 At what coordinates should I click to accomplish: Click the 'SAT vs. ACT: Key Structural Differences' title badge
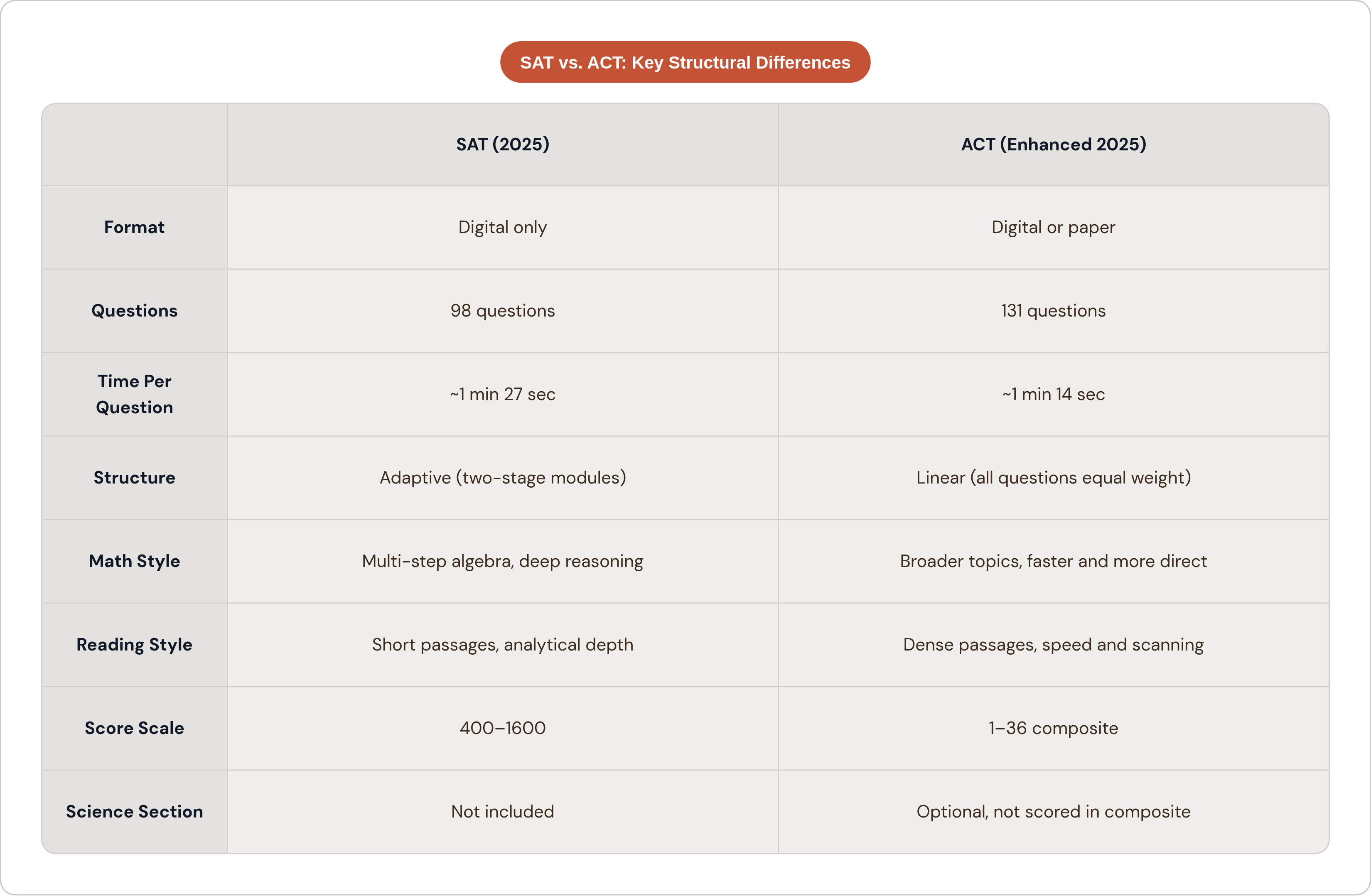click(x=685, y=62)
